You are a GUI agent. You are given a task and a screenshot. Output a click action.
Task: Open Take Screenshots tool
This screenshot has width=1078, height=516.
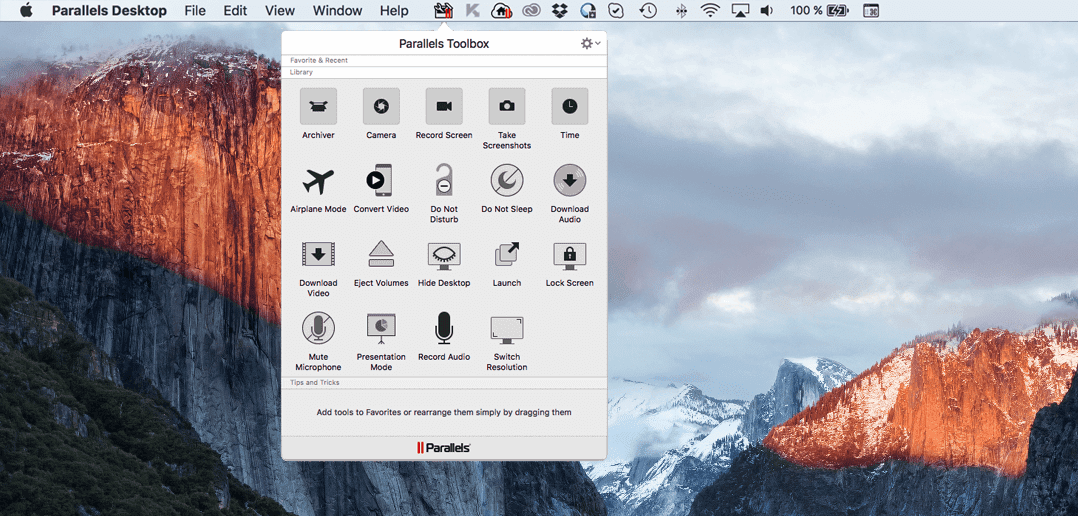point(507,106)
